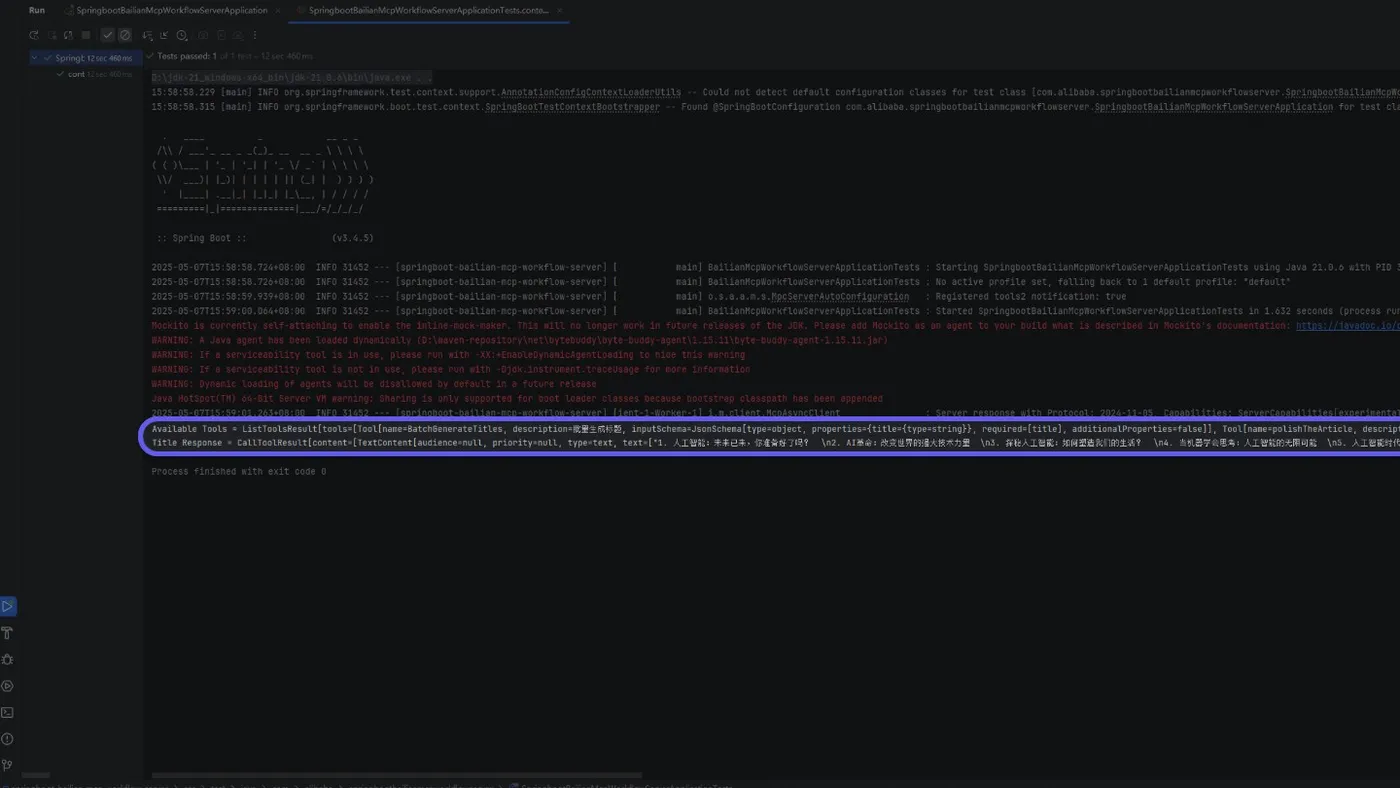Open the Git version control tool window
The image size is (1400, 788).
point(8,765)
